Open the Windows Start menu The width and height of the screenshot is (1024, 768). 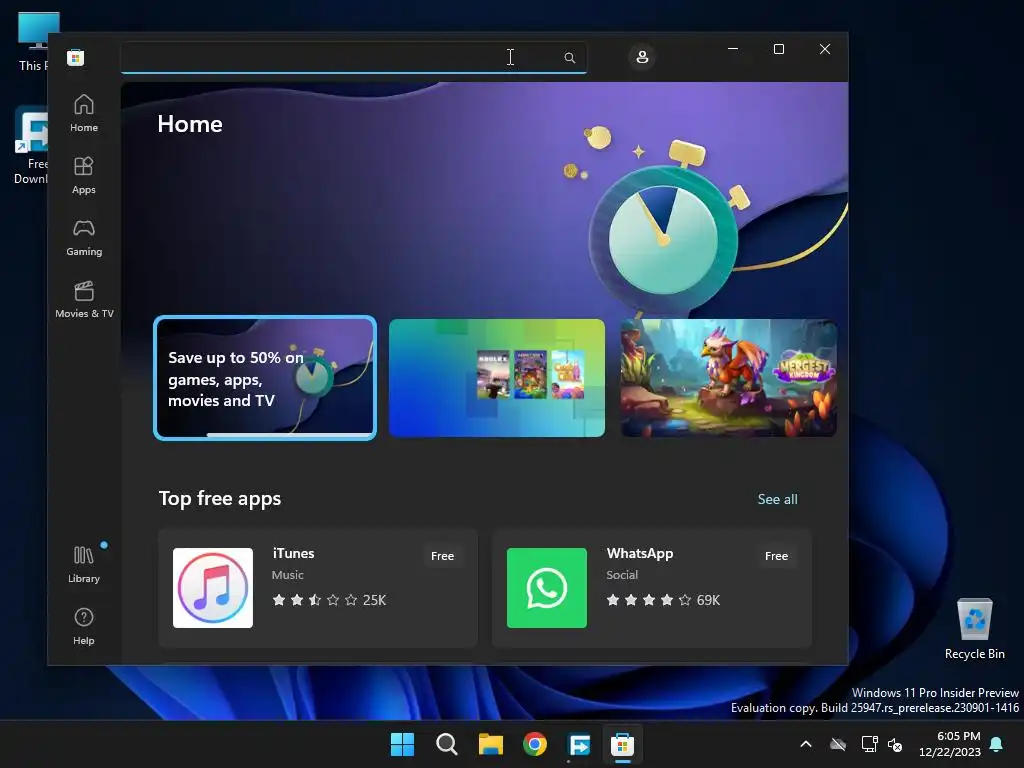pyautogui.click(x=402, y=744)
